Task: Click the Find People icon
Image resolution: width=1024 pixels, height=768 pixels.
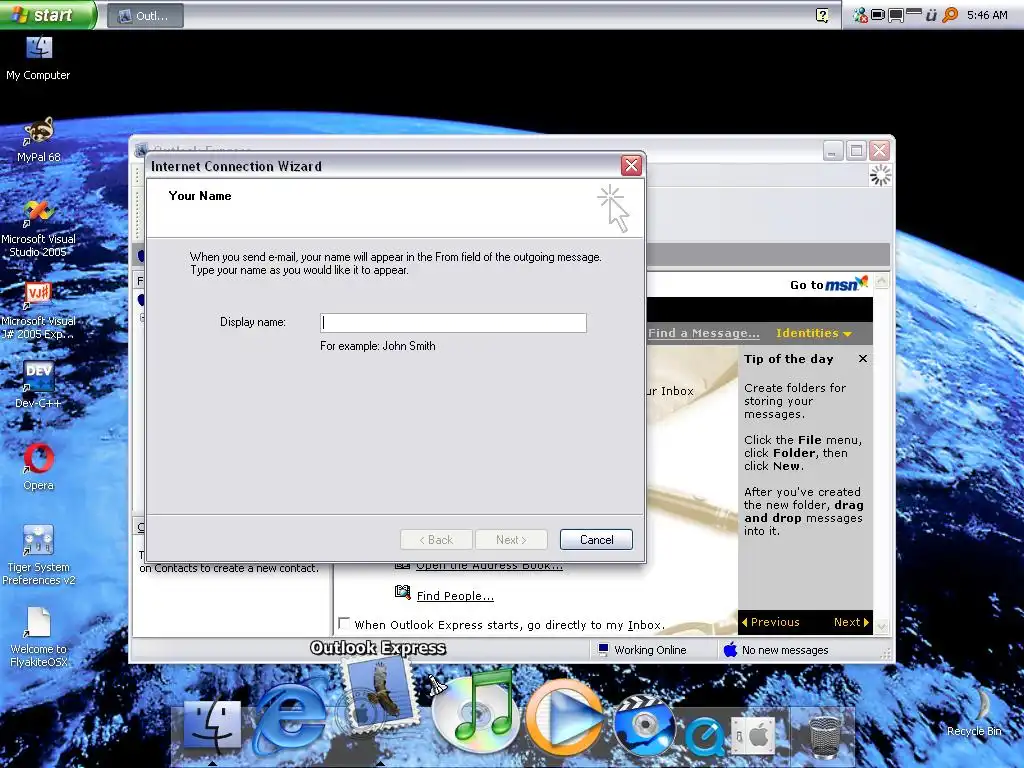Action: 402,593
